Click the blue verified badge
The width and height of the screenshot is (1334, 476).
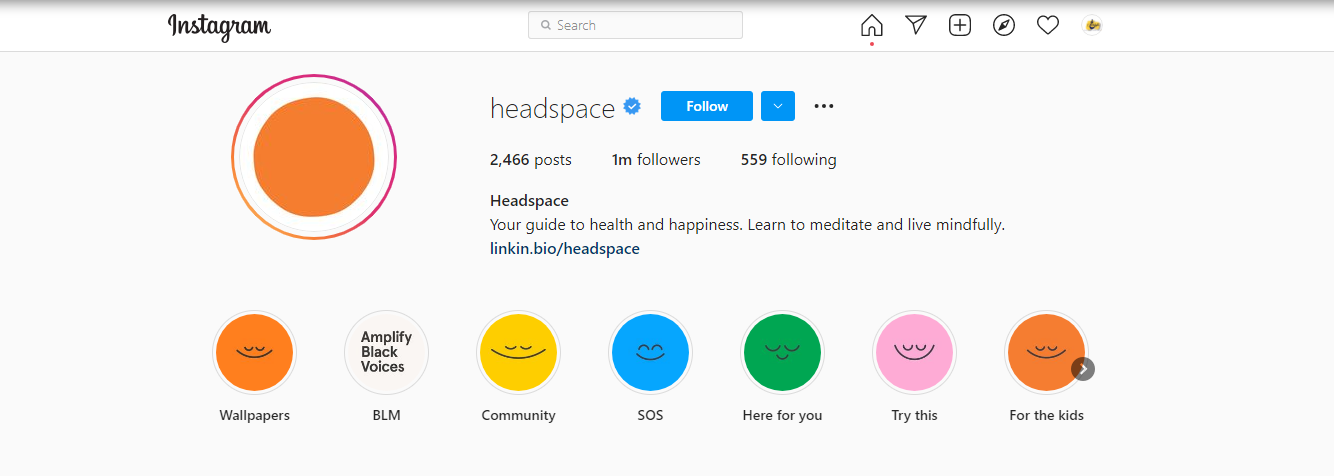632,106
